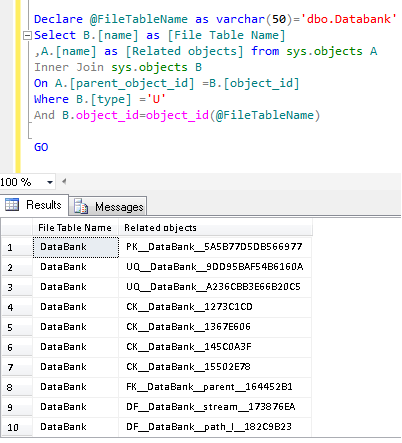The image size is (402, 443).
Task: Click the Messages tab page icon
Action: coord(81,206)
